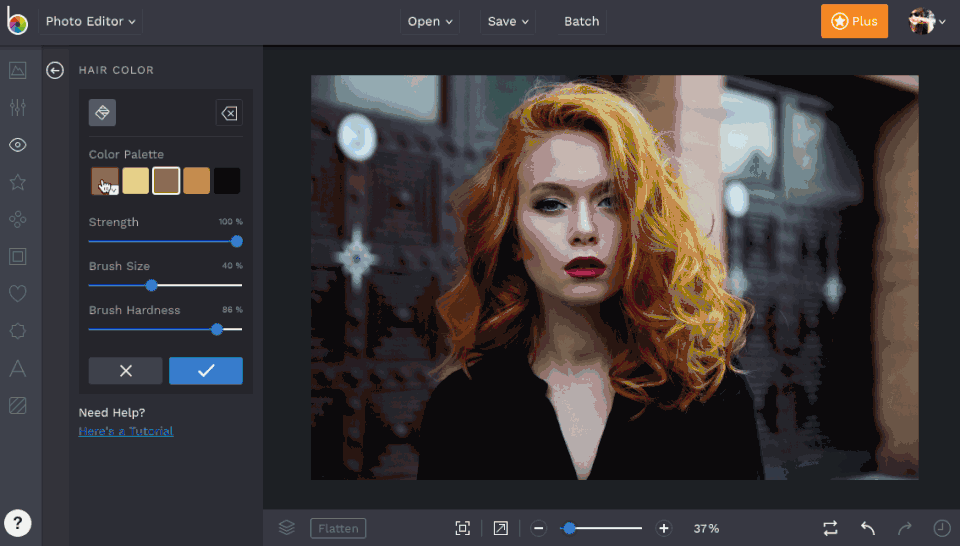Screen dimensions: 960x546
Task: Pick the black hair color swatch
Action: pos(227,181)
